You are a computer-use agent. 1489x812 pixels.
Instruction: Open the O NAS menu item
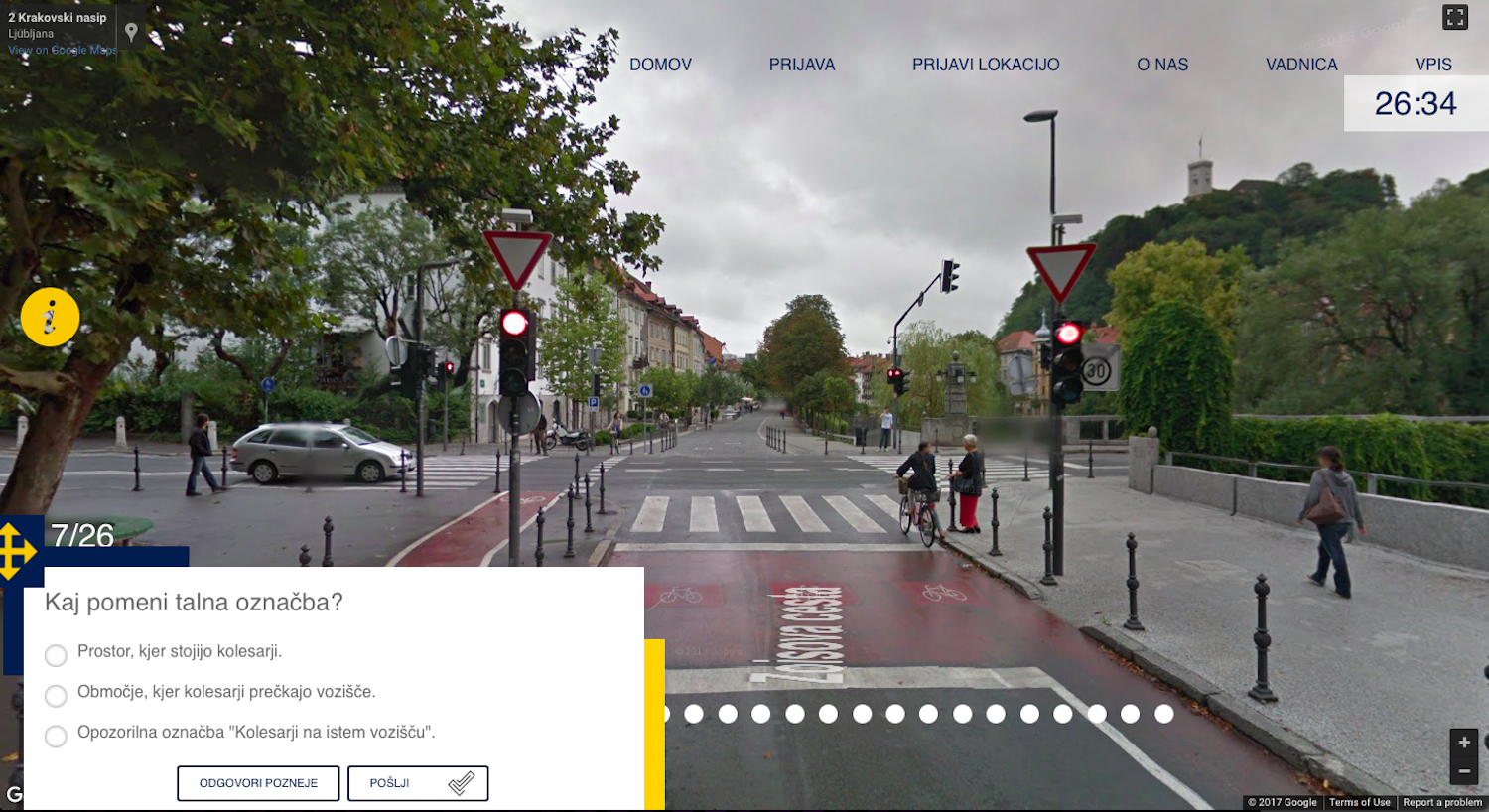(x=1162, y=65)
